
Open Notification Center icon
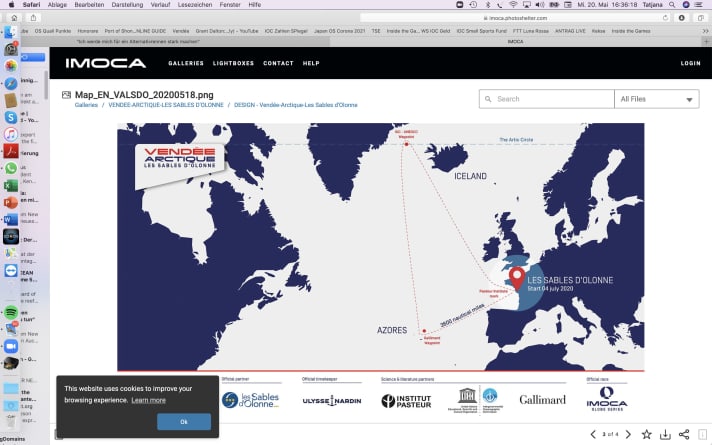tap(699, 5)
